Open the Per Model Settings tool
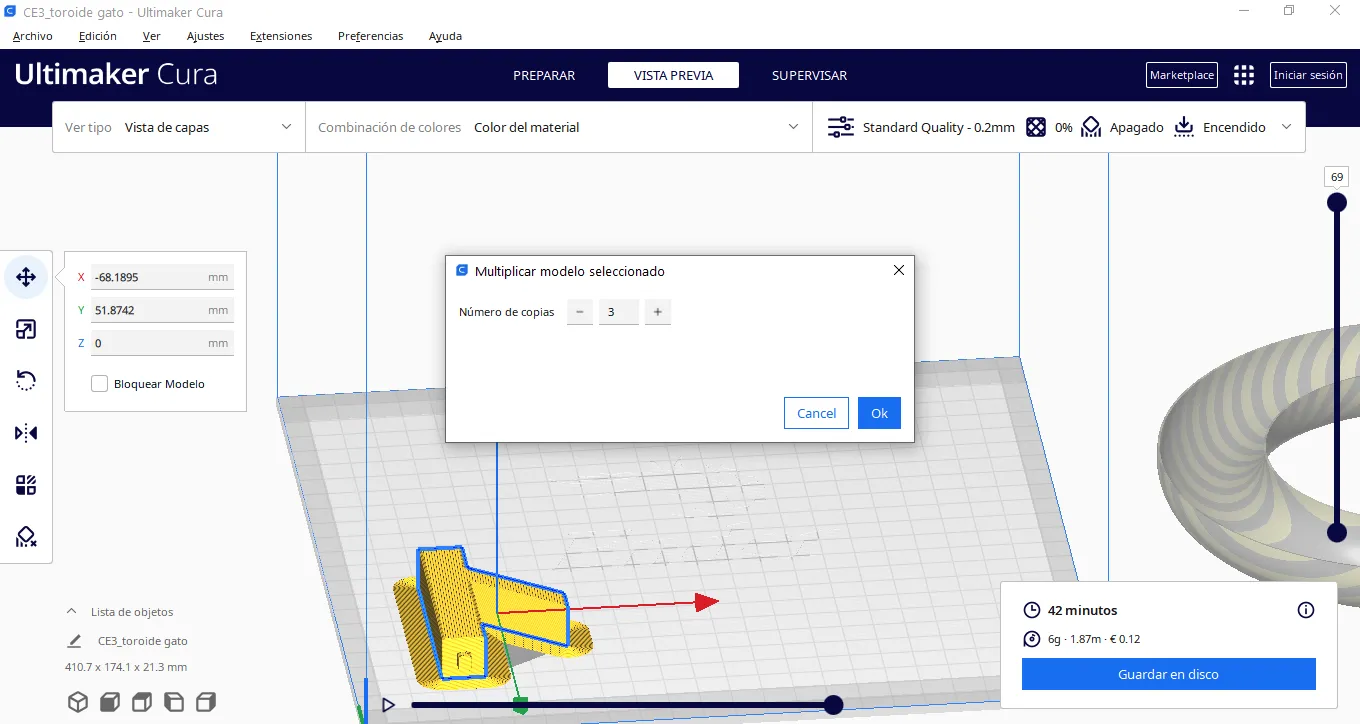 coord(26,486)
